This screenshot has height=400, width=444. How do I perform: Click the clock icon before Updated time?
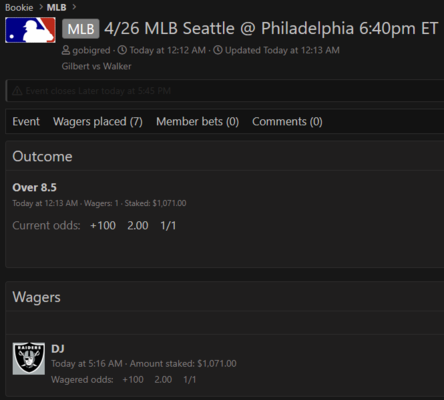[218, 50]
